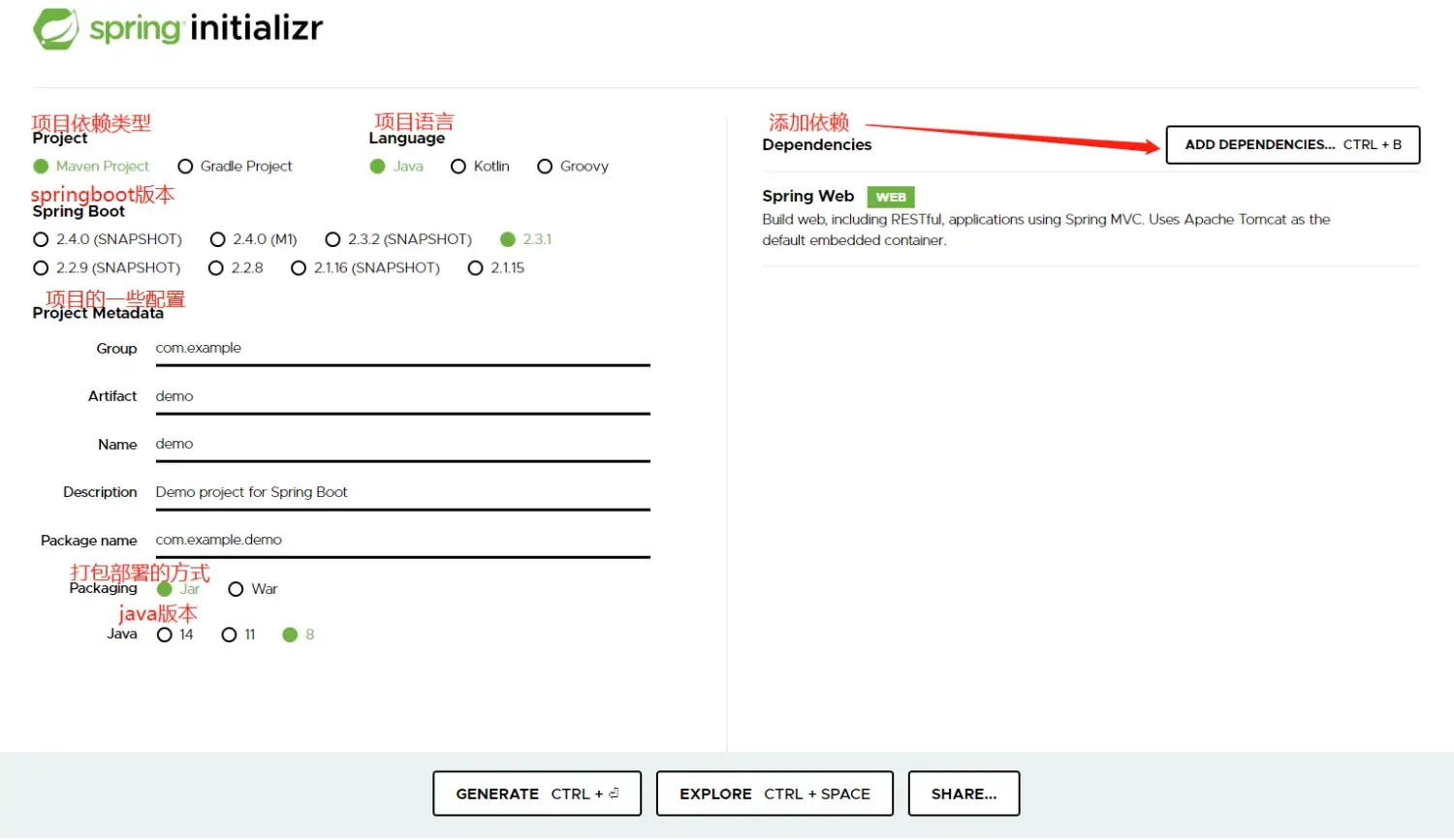
Task: Click the green WEB tag badge
Action: coord(890,197)
